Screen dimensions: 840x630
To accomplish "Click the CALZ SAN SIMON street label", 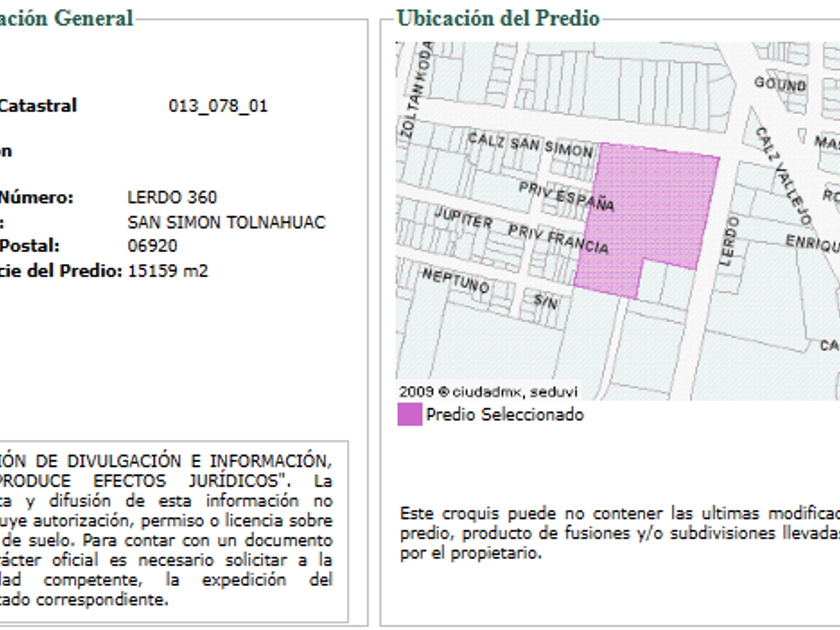I will [x=530, y=145].
